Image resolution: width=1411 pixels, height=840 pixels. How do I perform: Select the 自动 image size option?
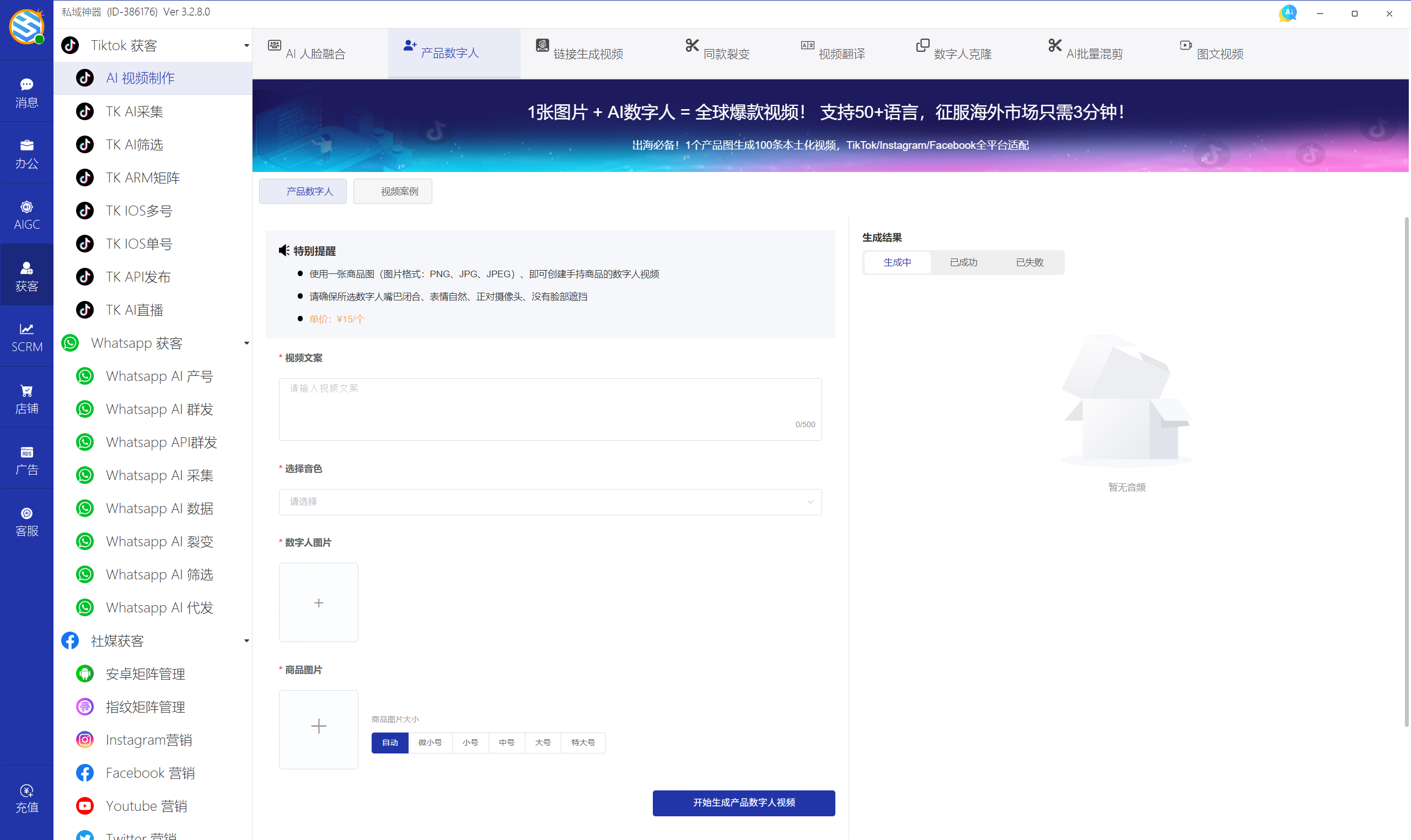pyautogui.click(x=389, y=742)
